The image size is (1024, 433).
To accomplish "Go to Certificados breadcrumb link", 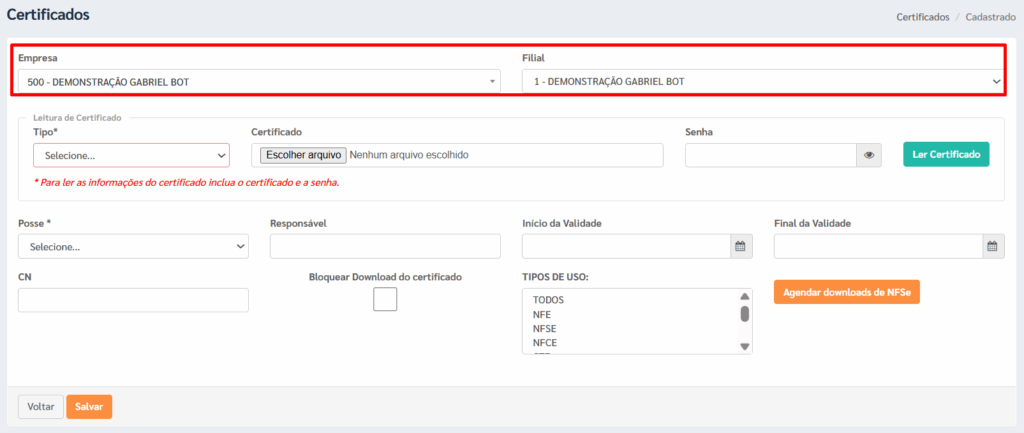I will (x=923, y=17).
